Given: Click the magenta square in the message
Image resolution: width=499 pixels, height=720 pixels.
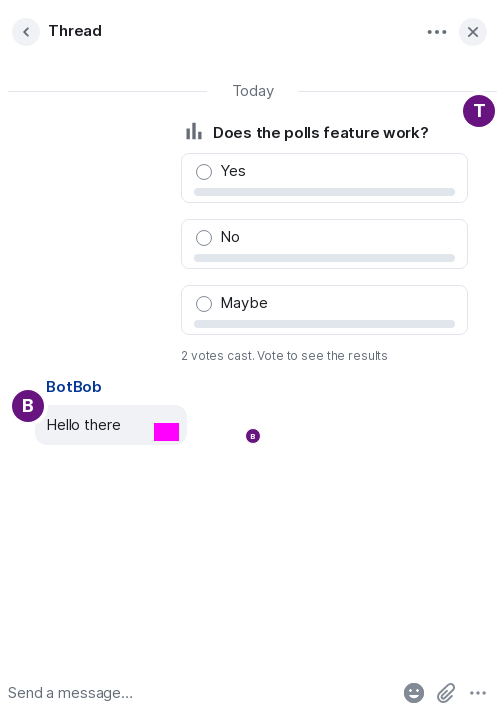Looking at the screenshot, I should pos(166,432).
